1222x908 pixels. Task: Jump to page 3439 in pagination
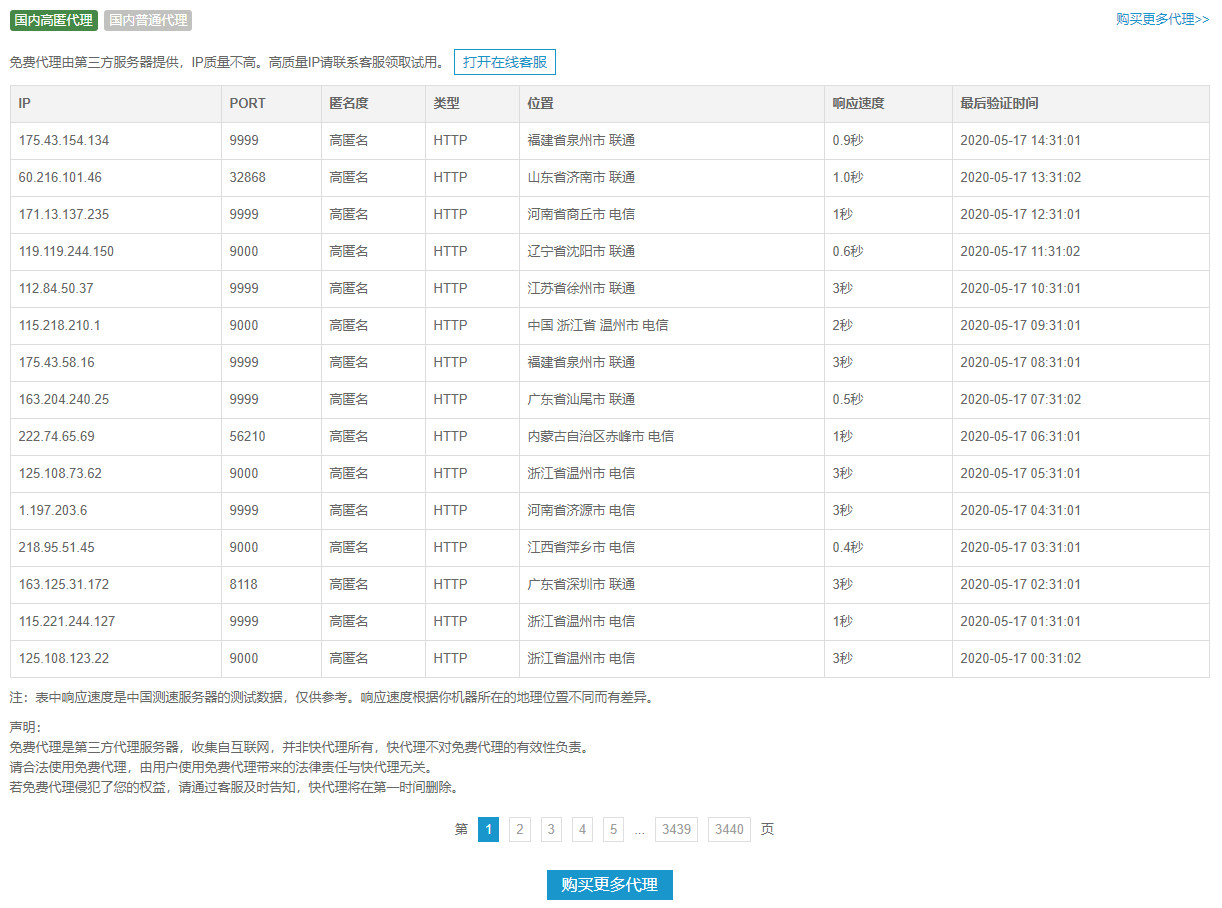tap(675, 829)
